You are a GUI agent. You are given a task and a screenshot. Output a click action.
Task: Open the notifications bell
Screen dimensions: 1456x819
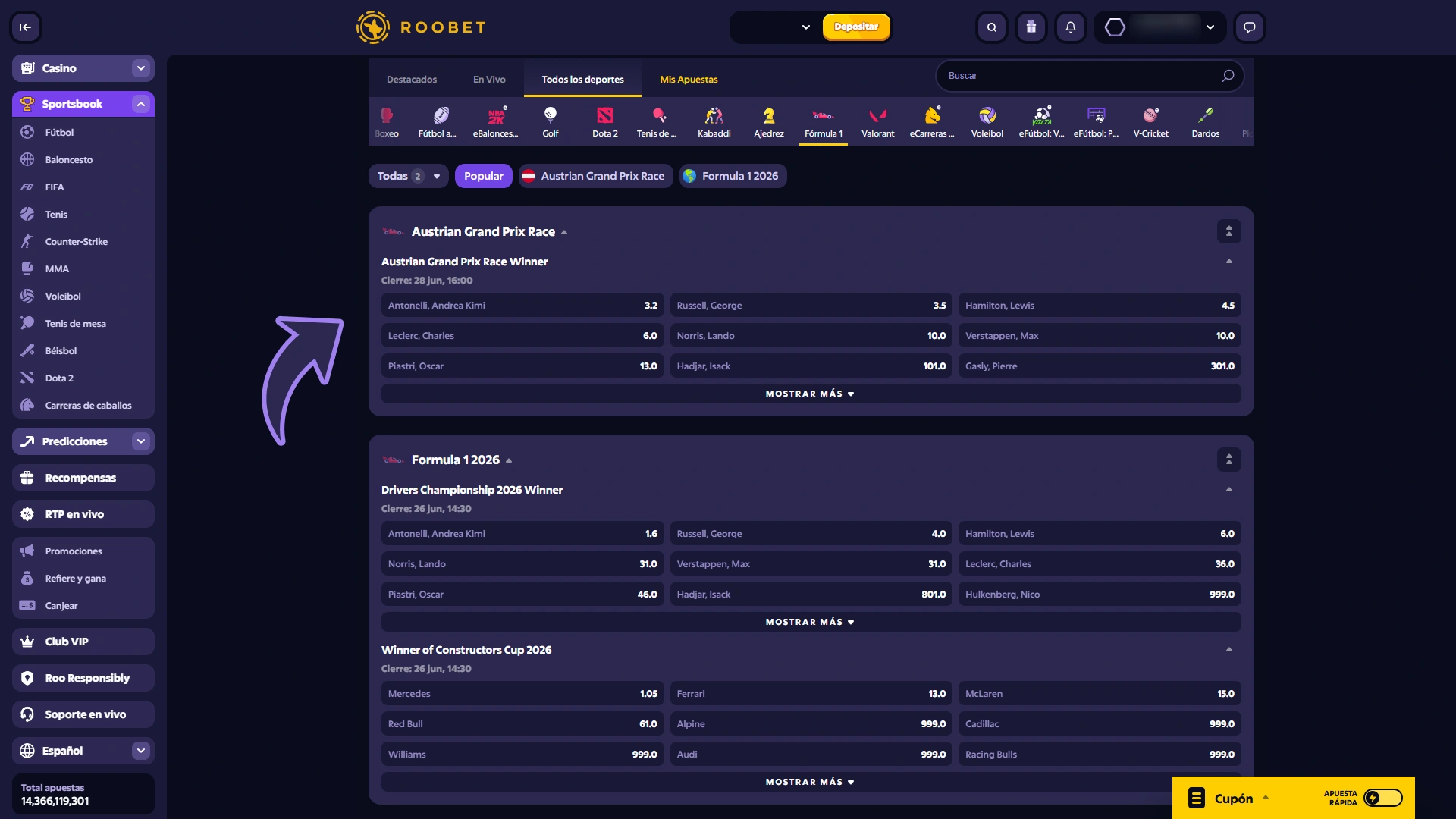pyautogui.click(x=1071, y=27)
